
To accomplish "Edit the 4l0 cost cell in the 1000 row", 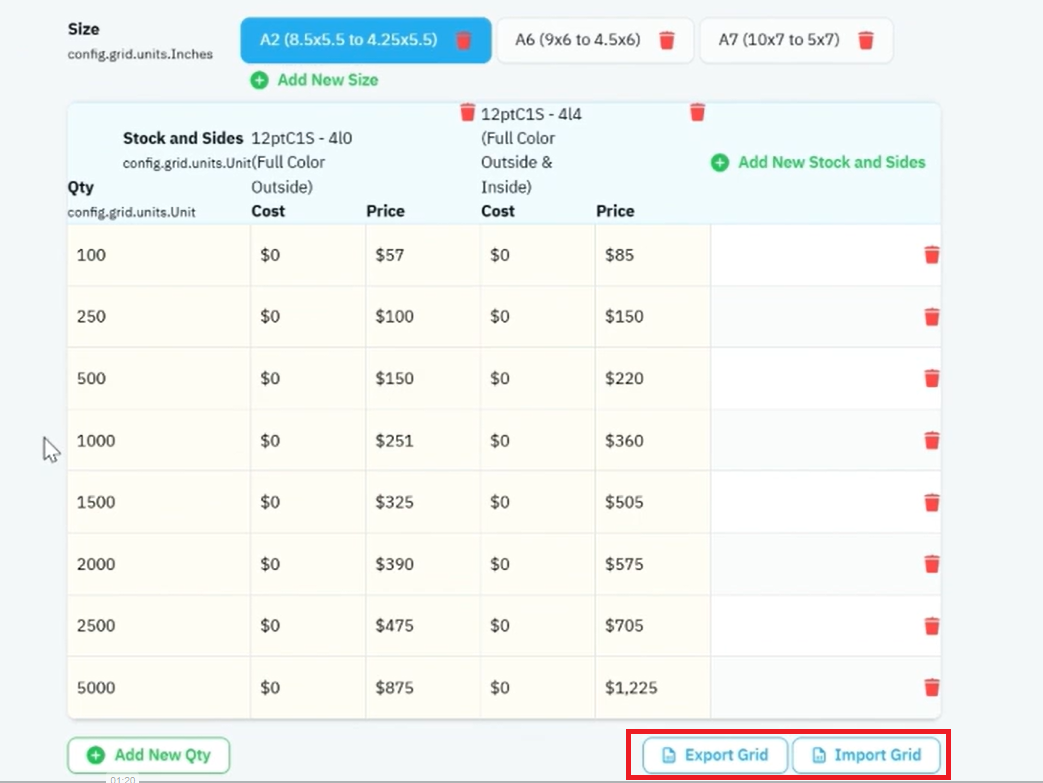I will 308,440.
